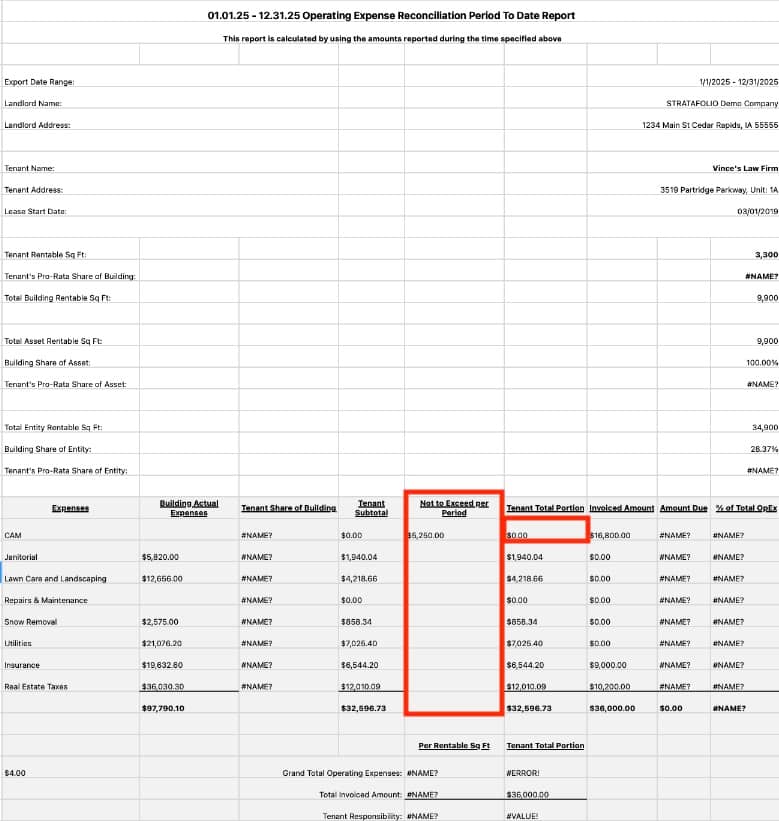The height and width of the screenshot is (821, 779).
Task: Click the Not to Exceed per Period header
Action: tap(454, 508)
